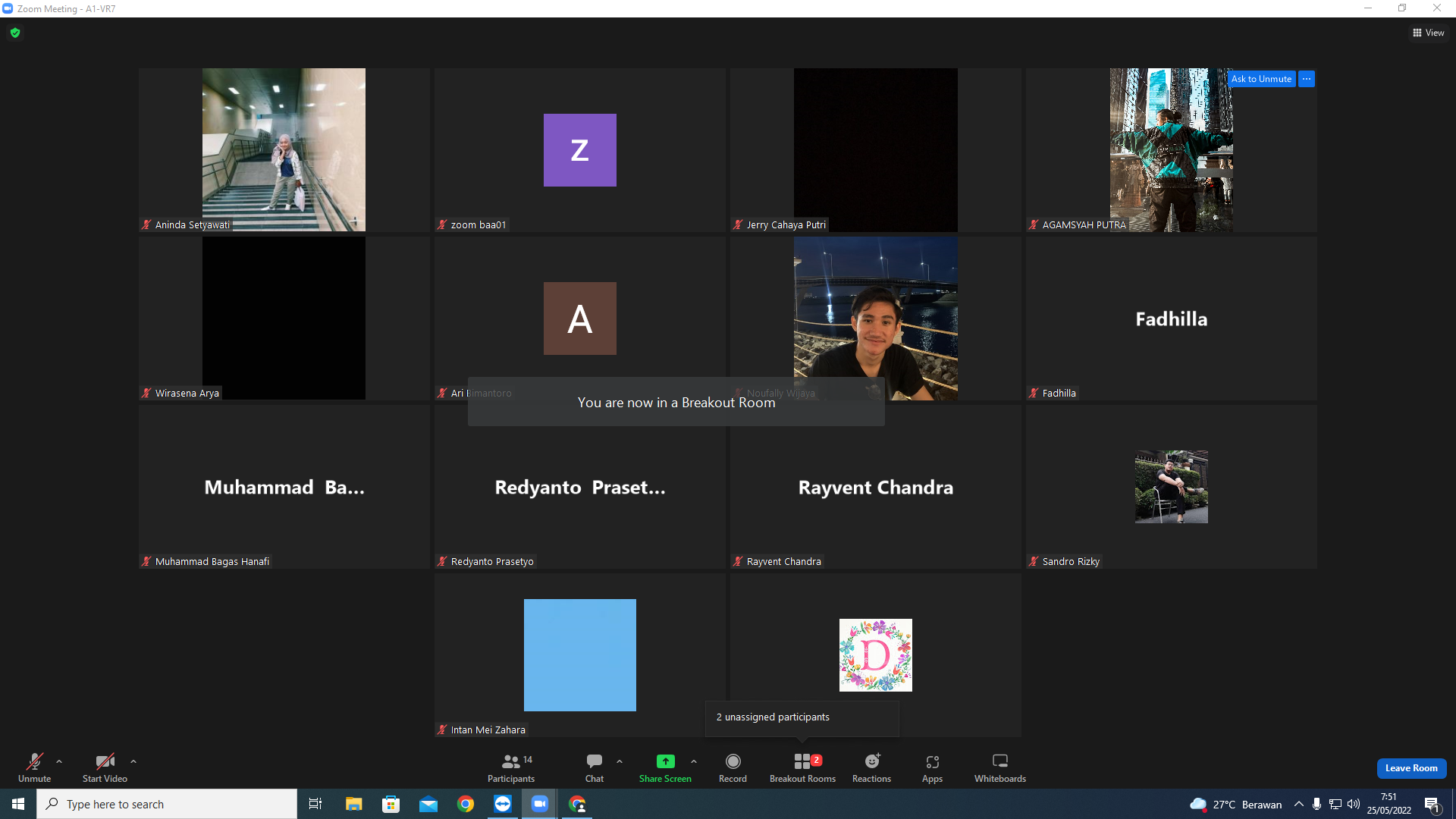
Task: Open the second Chrome taskbar icon
Action: [577, 804]
